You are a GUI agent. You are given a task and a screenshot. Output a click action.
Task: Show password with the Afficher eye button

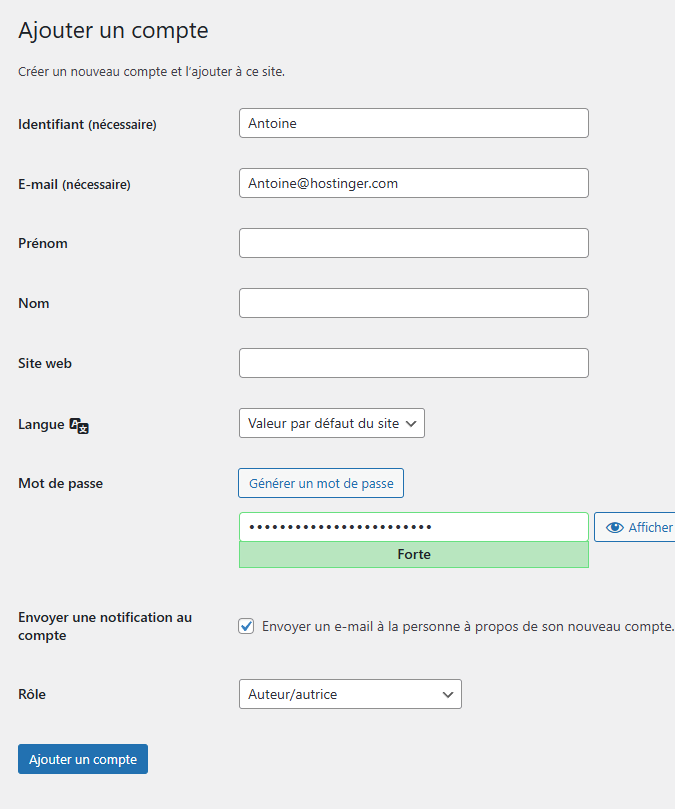point(637,527)
